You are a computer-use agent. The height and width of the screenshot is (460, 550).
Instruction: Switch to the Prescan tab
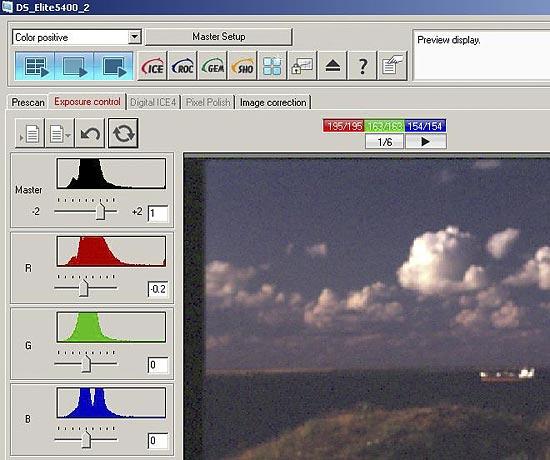coord(28,102)
